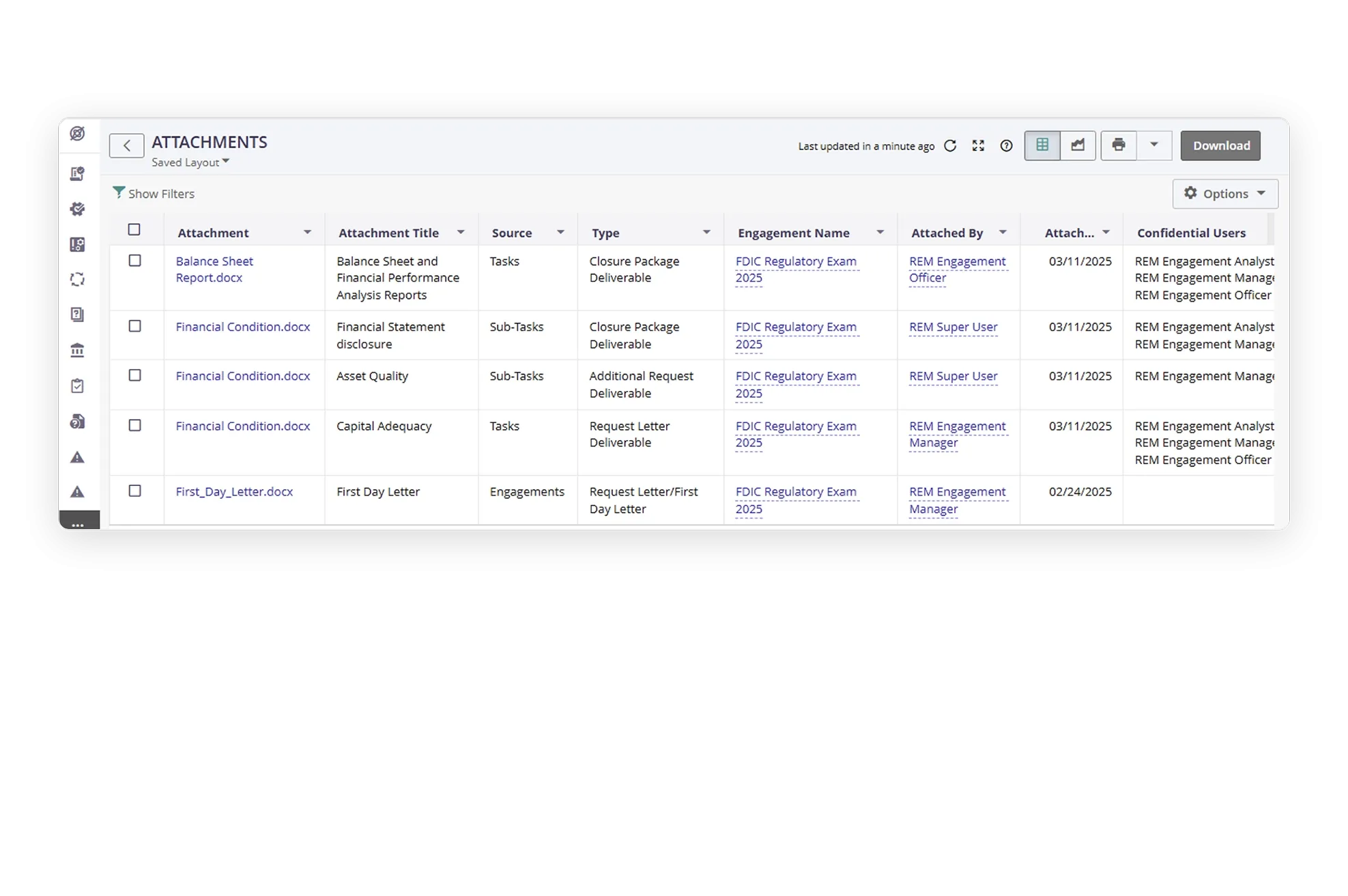Check the Balance Sheet Report.docx row checkbox
The height and width of the screenshot is (896, 1348).
pyautogui.click(x=134, y=261)
